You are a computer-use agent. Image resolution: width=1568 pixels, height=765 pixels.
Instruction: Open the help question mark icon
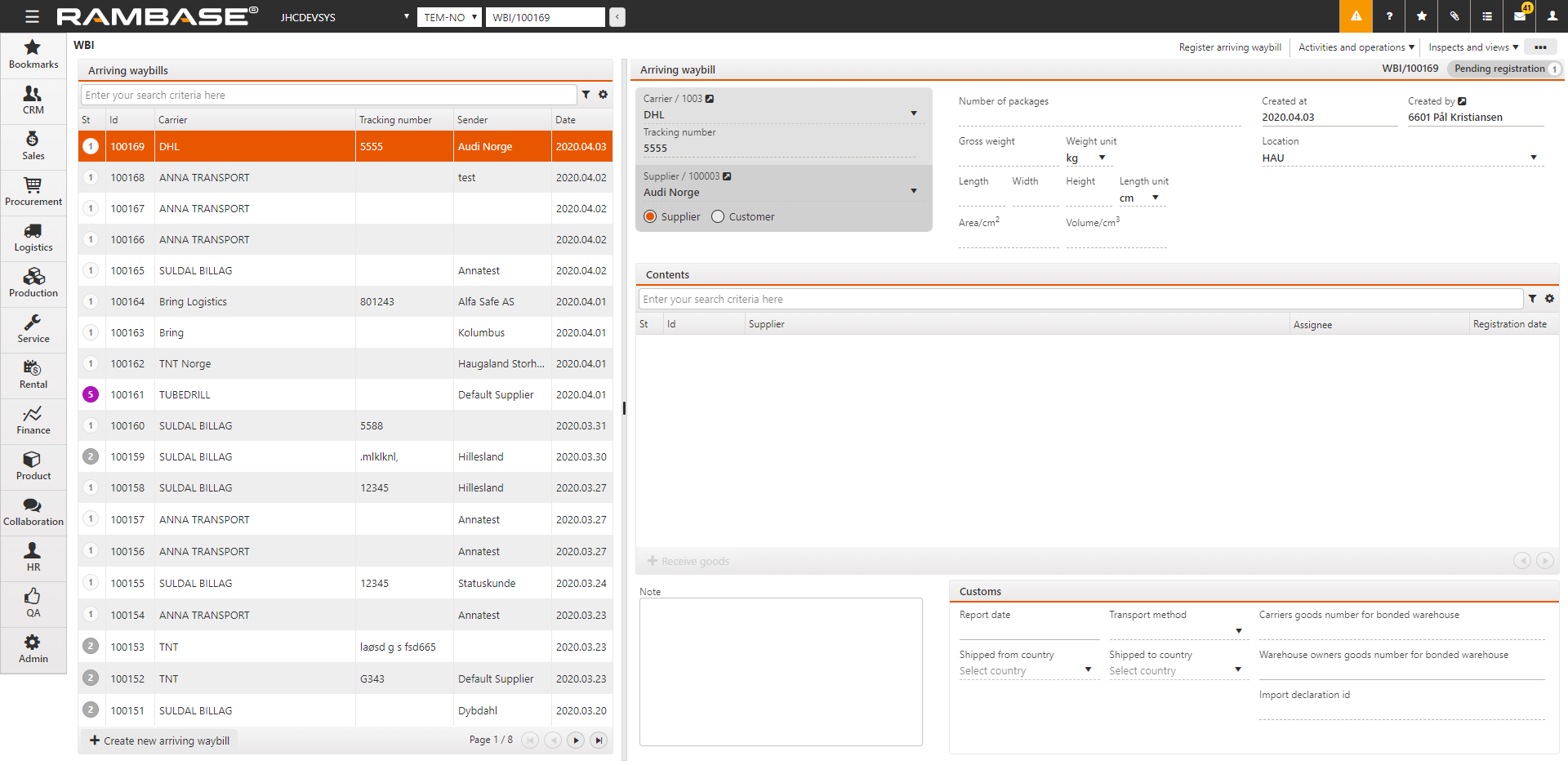pos(1389,16)
